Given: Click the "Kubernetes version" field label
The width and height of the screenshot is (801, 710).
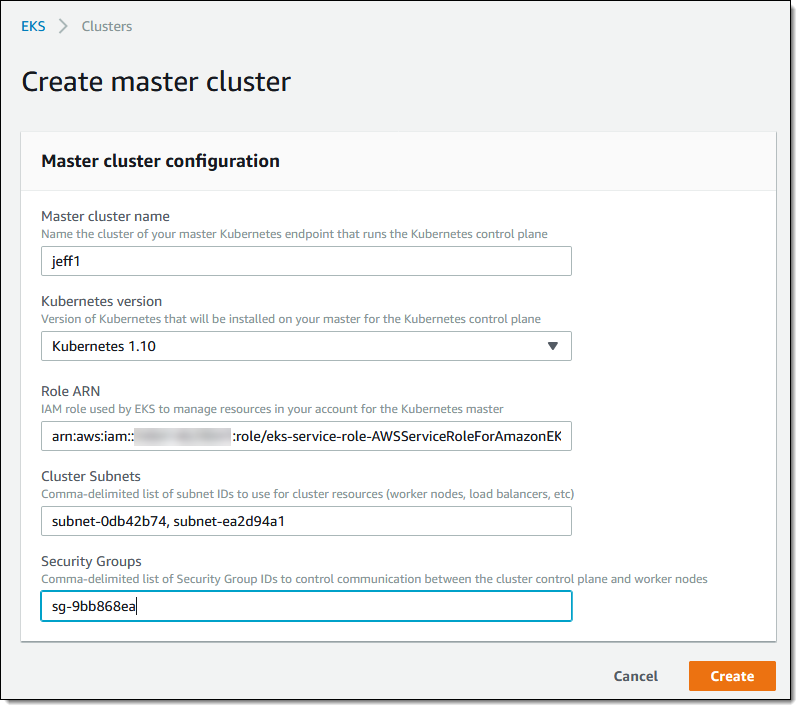Looking at the screenshot, I should click(x=101, y=301).
